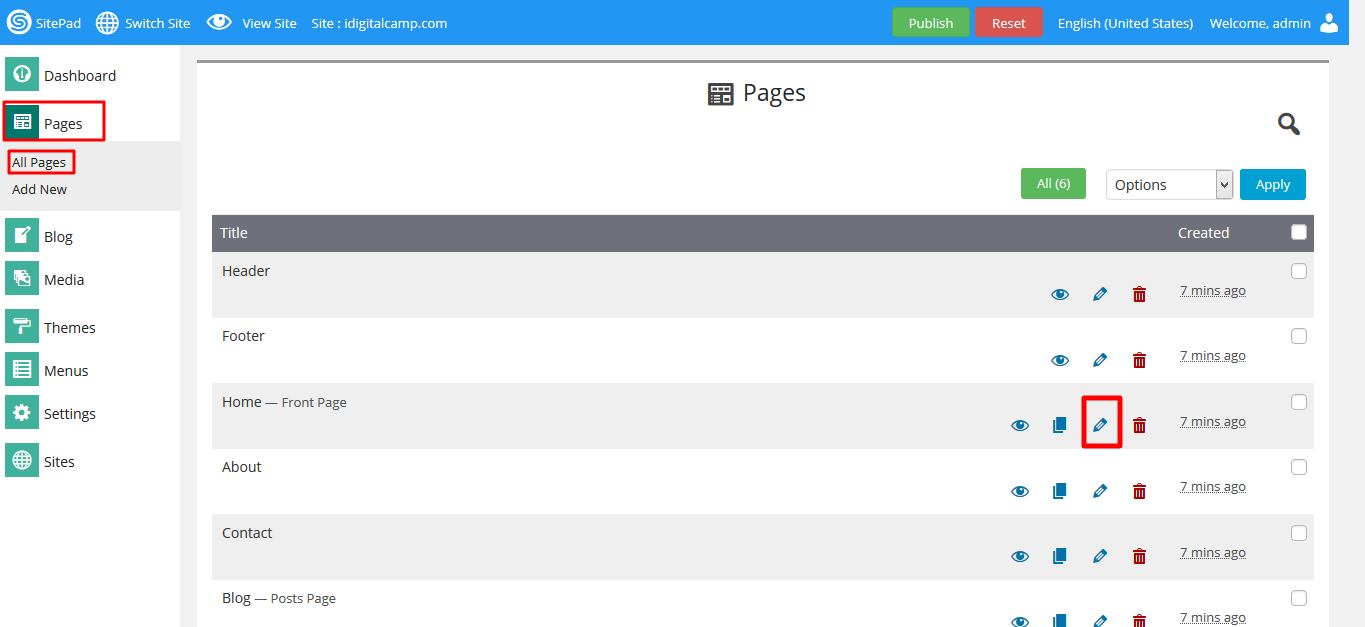The width and height of the screenshot is (1365, 627).
Task: Click 'Welcome, admin' text
Action: (x=1260, y=23)
